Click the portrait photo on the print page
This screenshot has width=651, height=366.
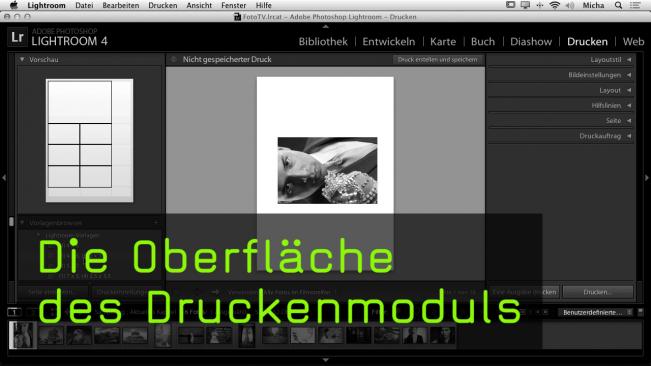[327, 171]
